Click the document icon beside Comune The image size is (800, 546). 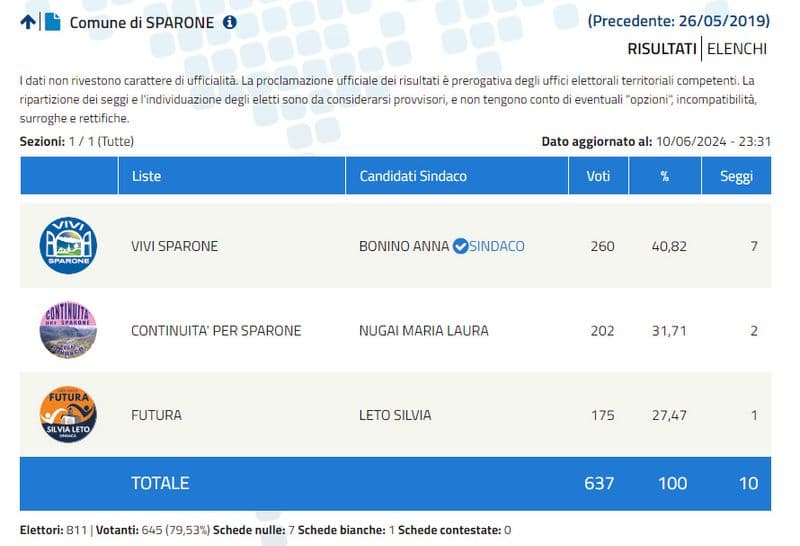(x=52, y=22)
